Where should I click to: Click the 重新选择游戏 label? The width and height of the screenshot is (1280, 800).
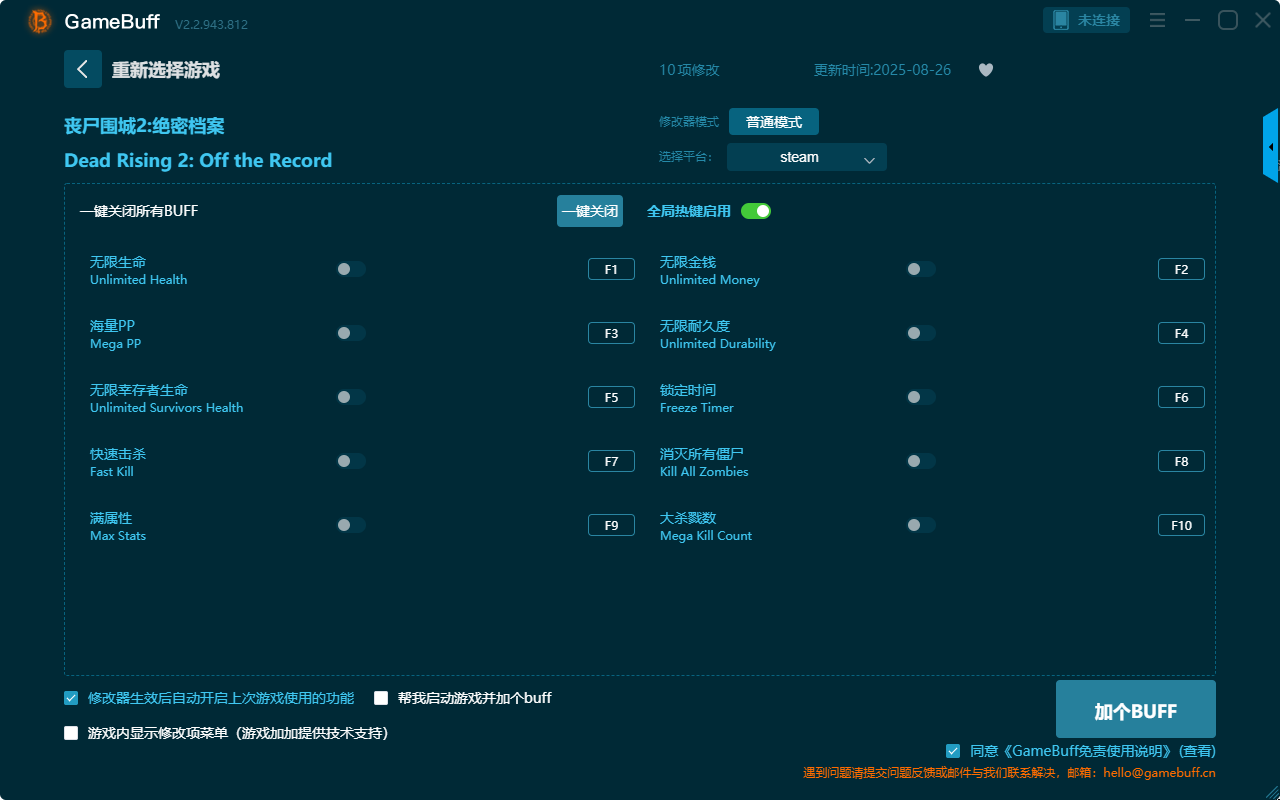pos(165,70)
